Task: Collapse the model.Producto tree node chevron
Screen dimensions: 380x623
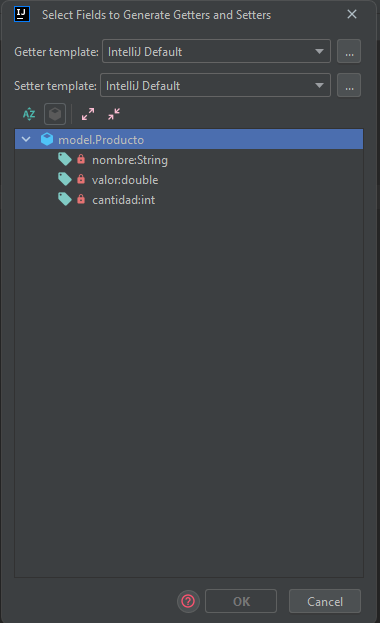Action: pyautogui.click(x=26, y=139)
